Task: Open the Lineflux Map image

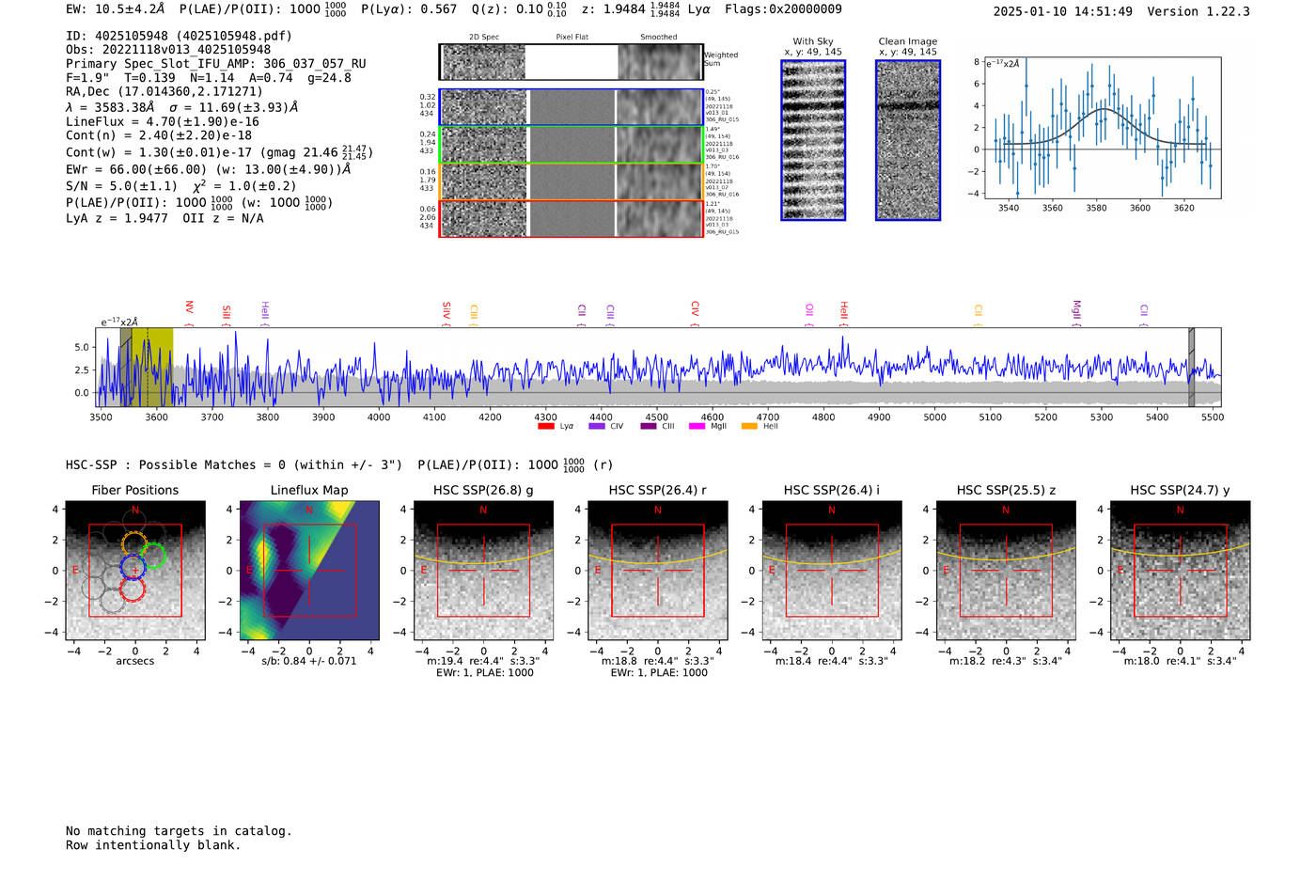Action: tap(309, 570)
